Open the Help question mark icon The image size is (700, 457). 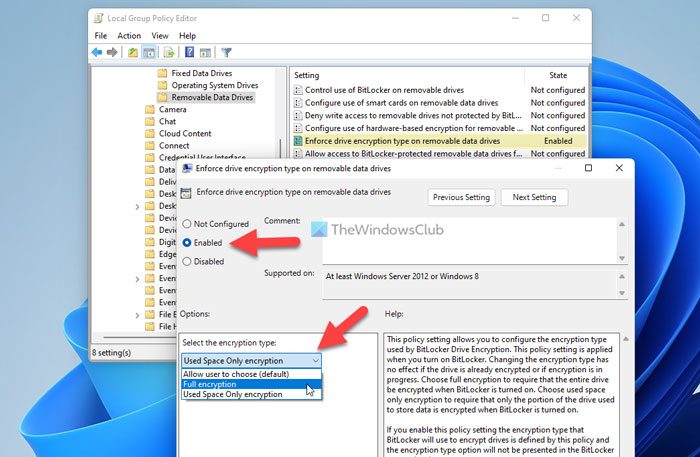[x=189, y=52]
